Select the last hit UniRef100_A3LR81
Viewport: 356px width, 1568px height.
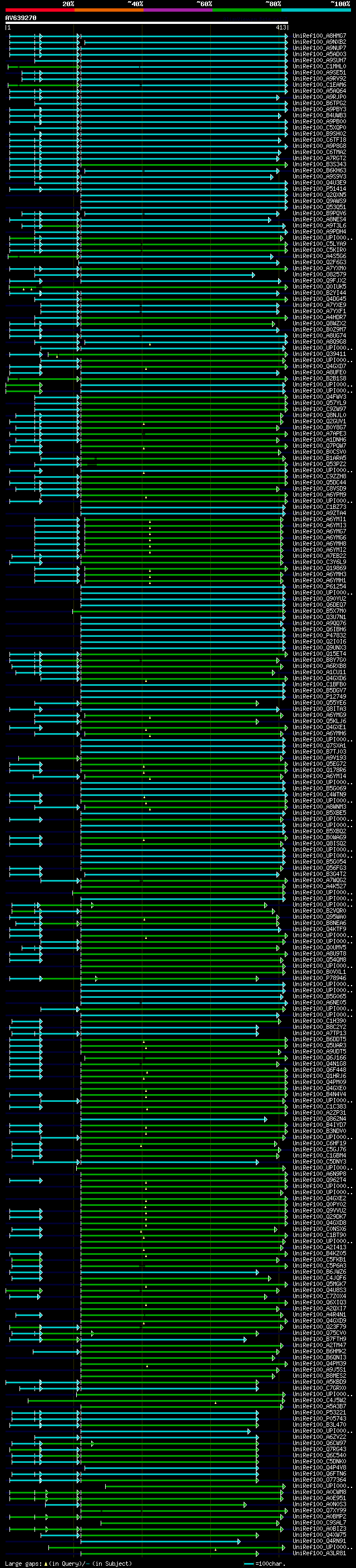(319, 1554)
